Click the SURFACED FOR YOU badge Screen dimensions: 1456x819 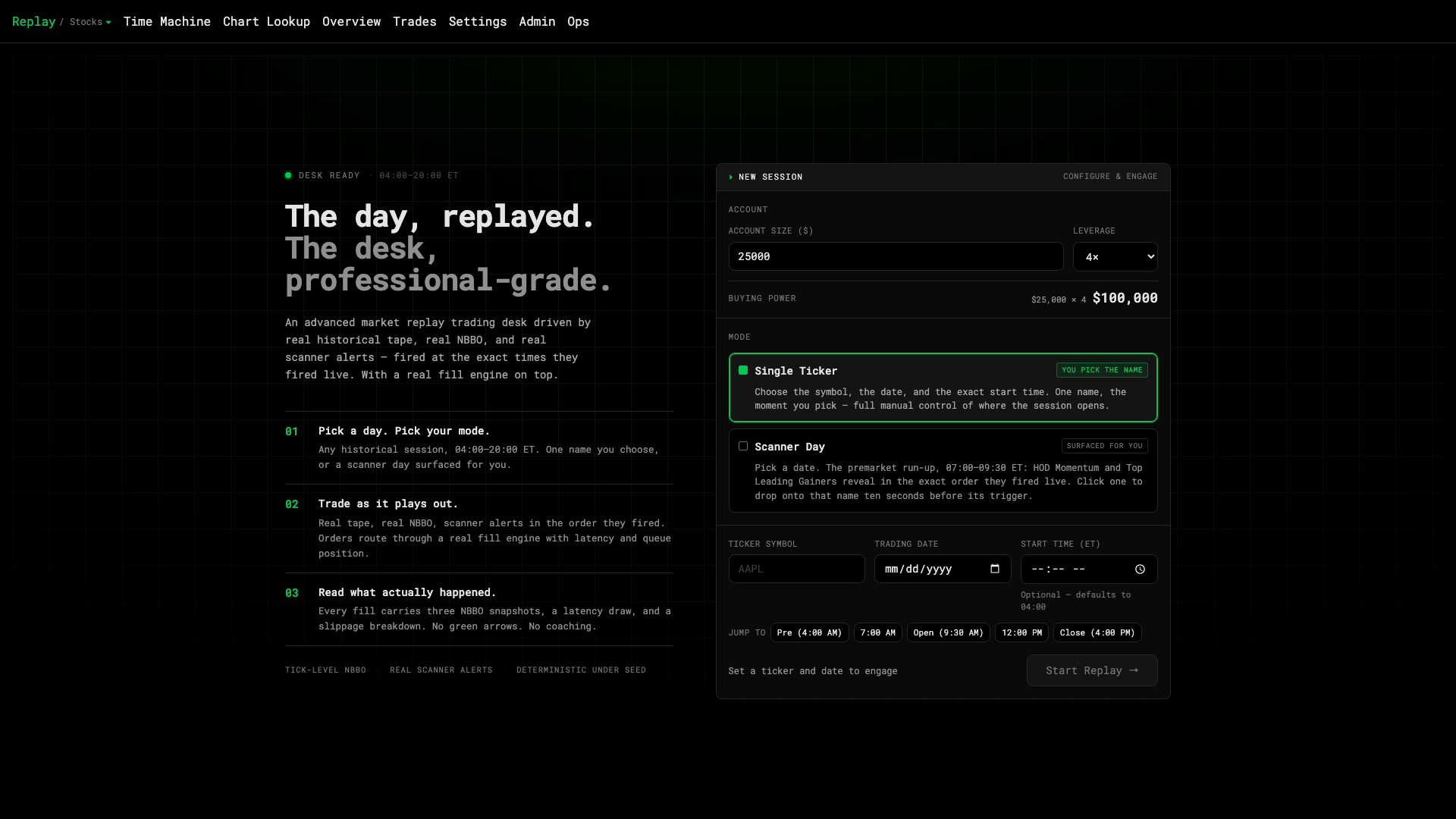pos(1104,446)
